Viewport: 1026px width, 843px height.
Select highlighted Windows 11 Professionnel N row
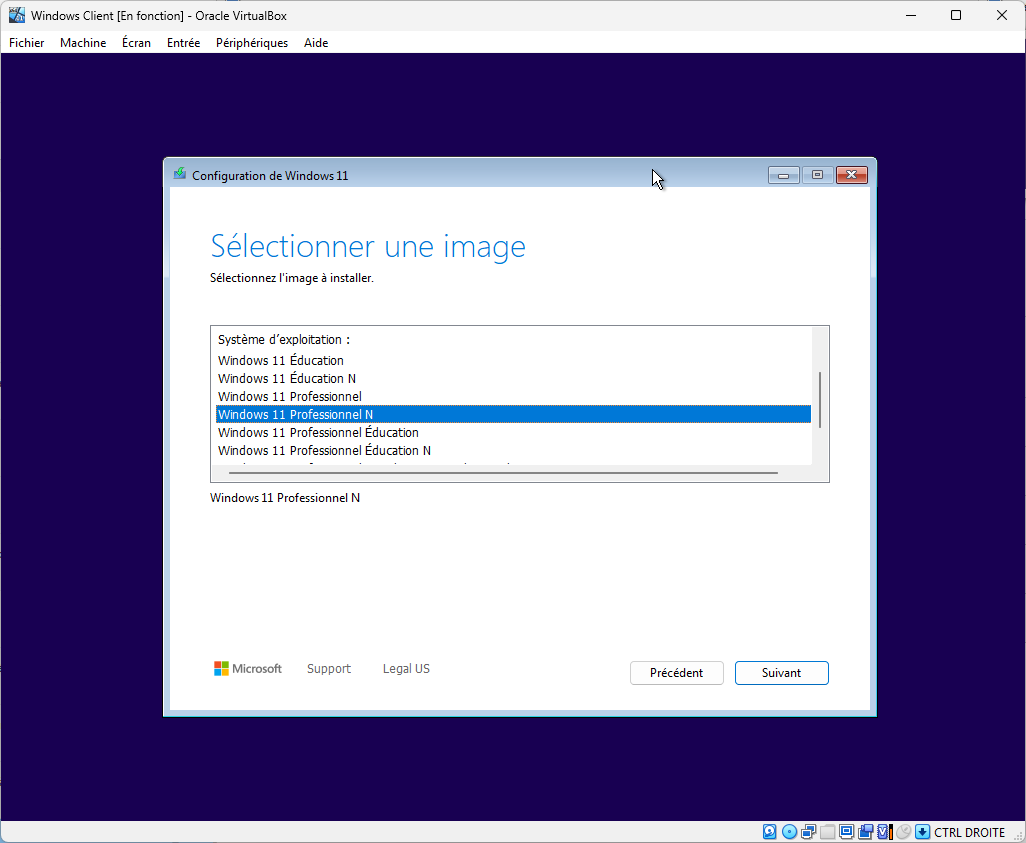tap(514, 414)
